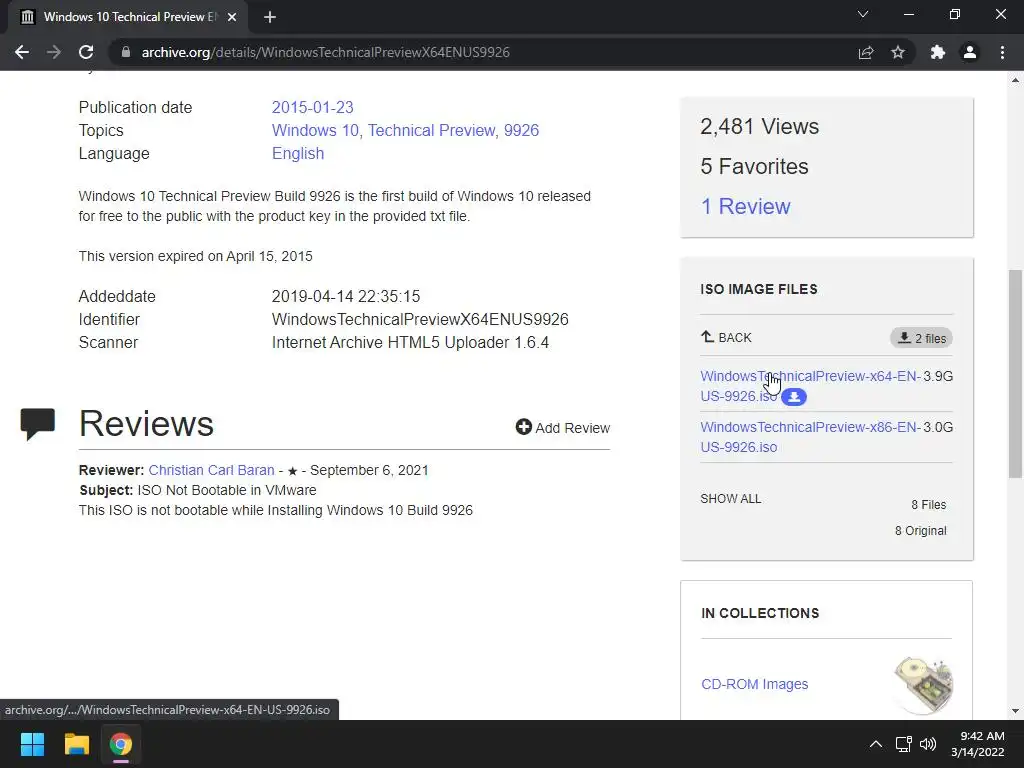Open the 1 Review link

[745, 206]
